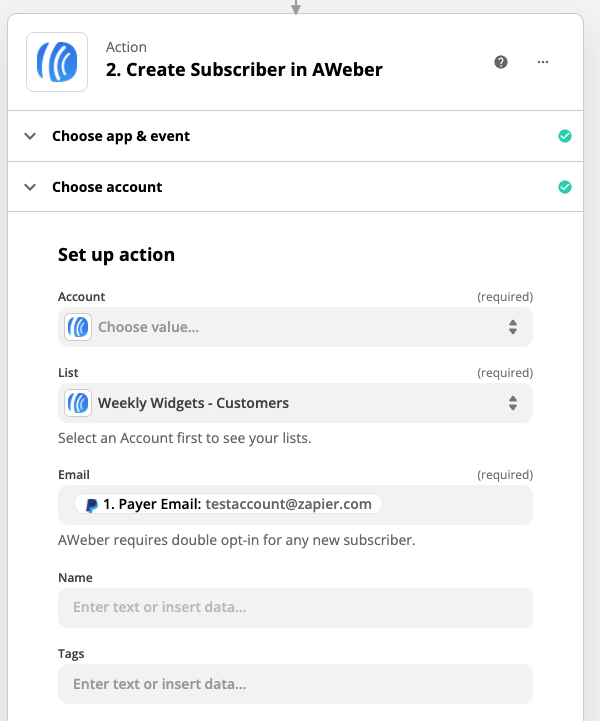Open the three-dot more options menu
Viewport: 600px width, 721px height.
543,62
